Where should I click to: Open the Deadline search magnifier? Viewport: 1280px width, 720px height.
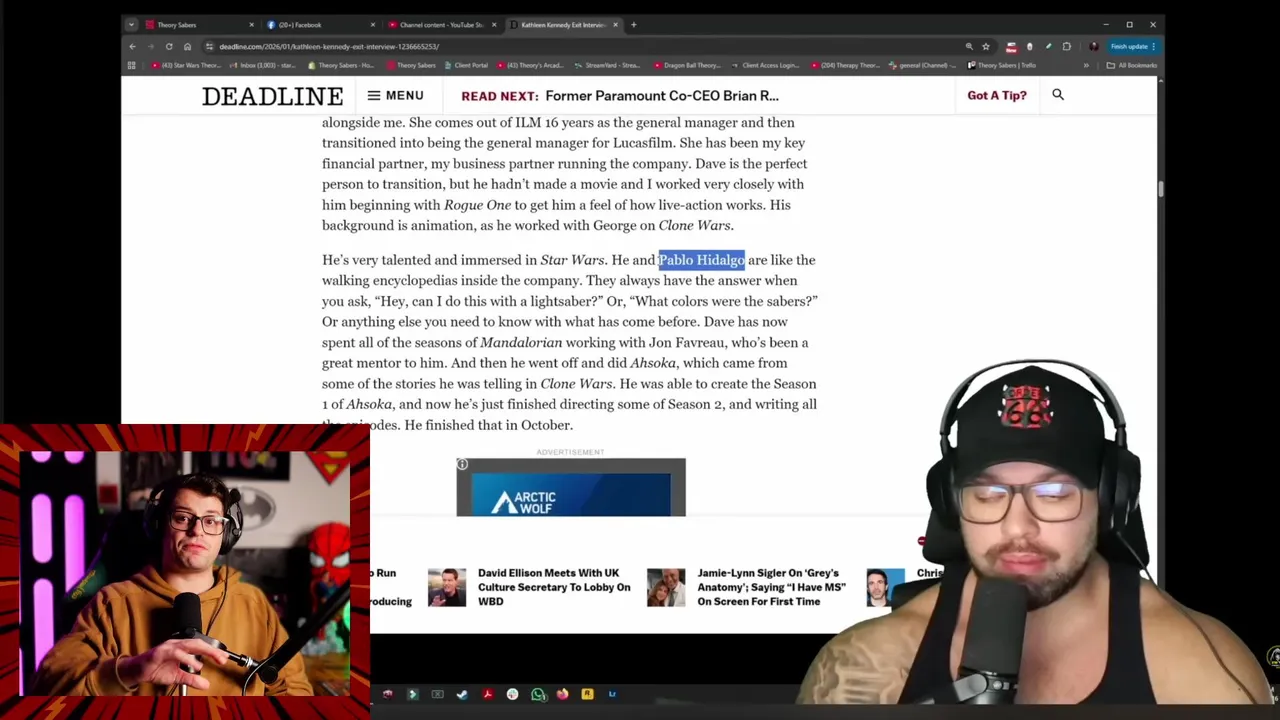[1058, 95]
